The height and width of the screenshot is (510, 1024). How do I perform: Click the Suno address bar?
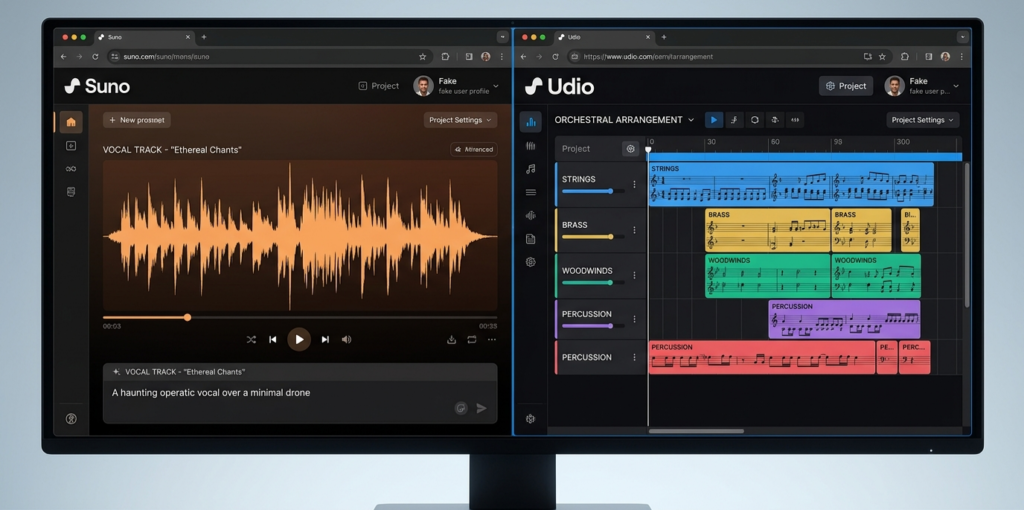266,57
